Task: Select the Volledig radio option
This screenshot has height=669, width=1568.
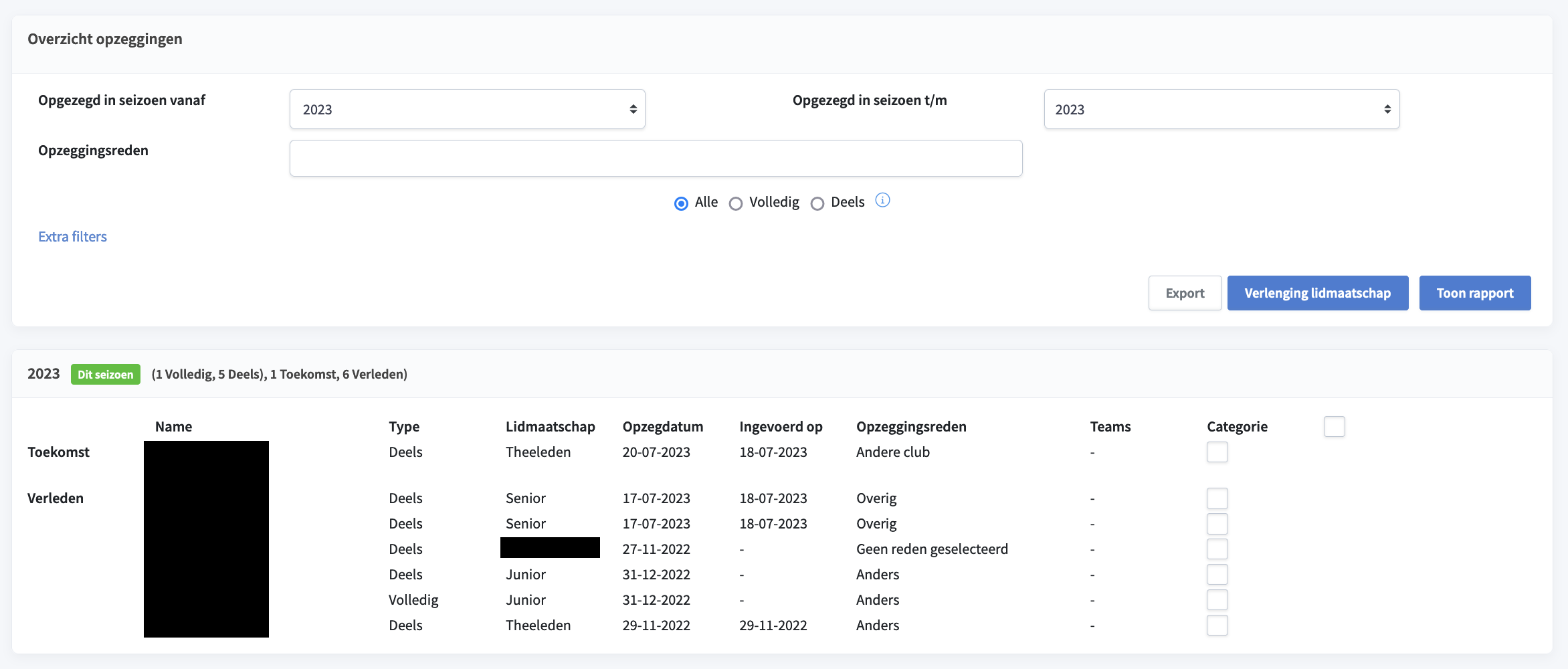Action: click(x=736, y=203)
